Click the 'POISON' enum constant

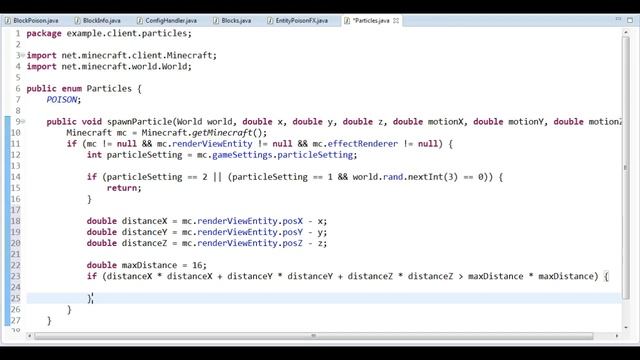pyautogui.click(x=62, y=99)
